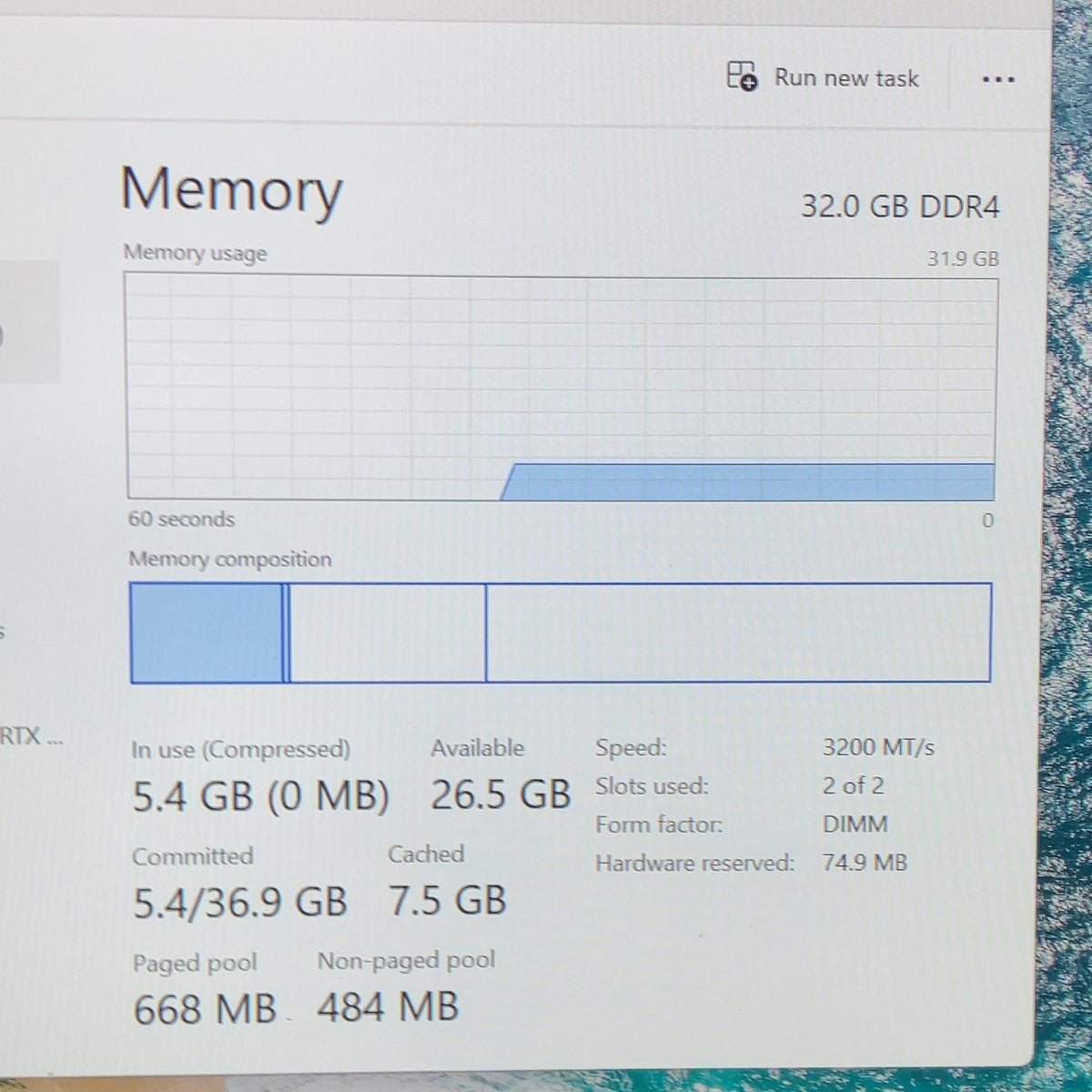Click the 5.4/36.9 GB committed value
Viewport: 1092px width, 1092px height.
pos(240,903)
